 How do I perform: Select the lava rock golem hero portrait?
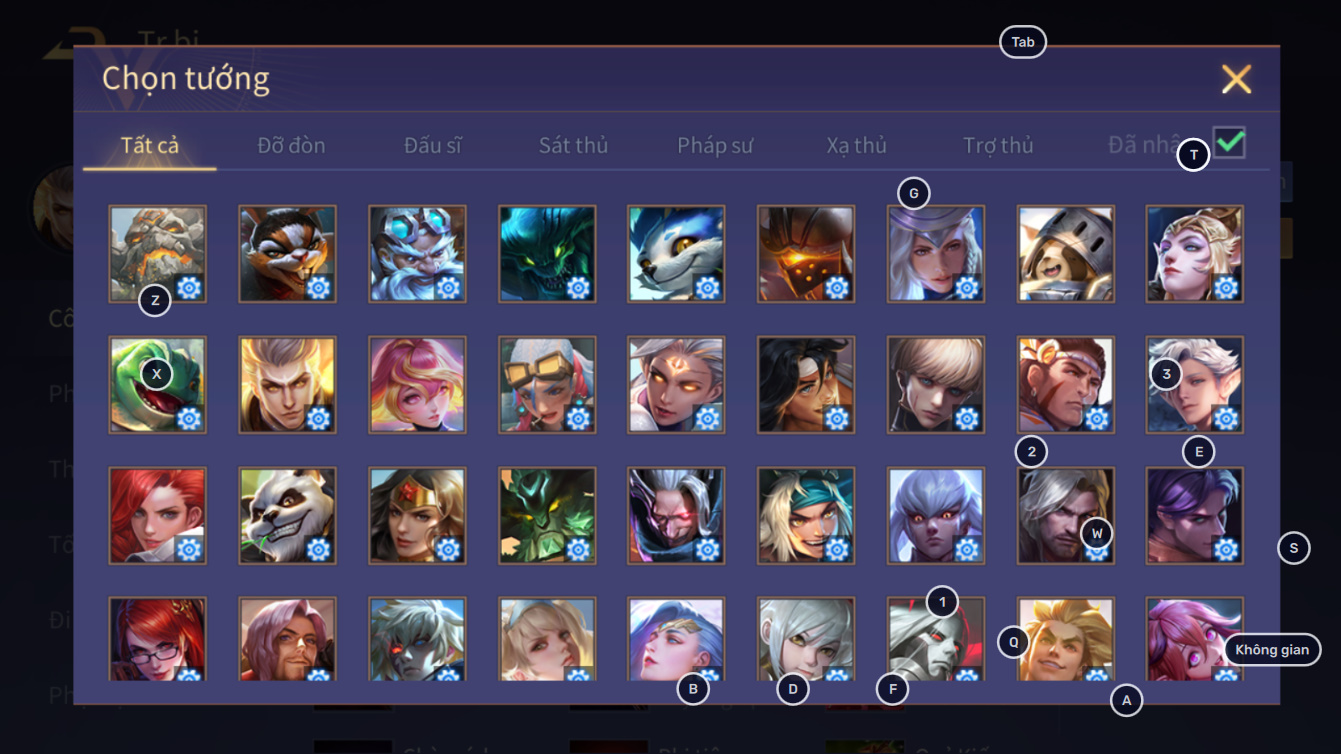click(158, 254)
